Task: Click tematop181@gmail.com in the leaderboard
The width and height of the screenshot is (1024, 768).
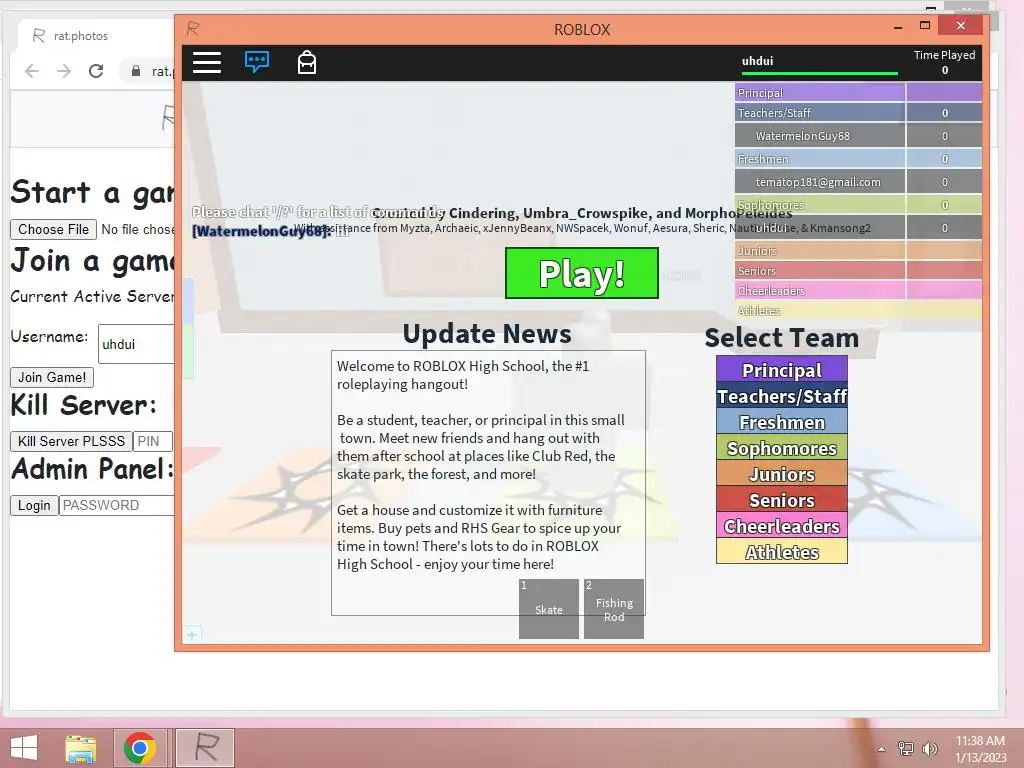Action: pyautogui.click(x=858, y=182)
